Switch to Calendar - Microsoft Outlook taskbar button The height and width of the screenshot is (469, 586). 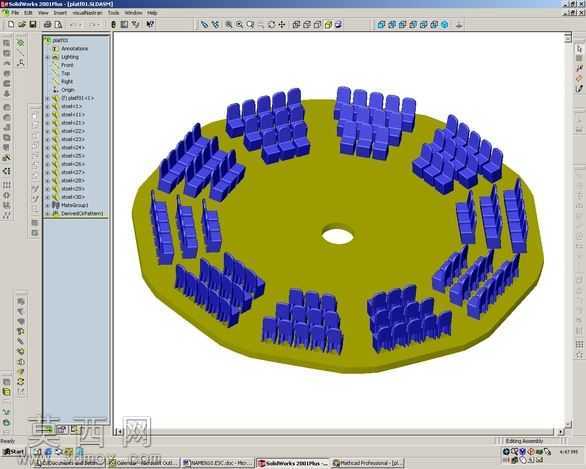(144, 463)
